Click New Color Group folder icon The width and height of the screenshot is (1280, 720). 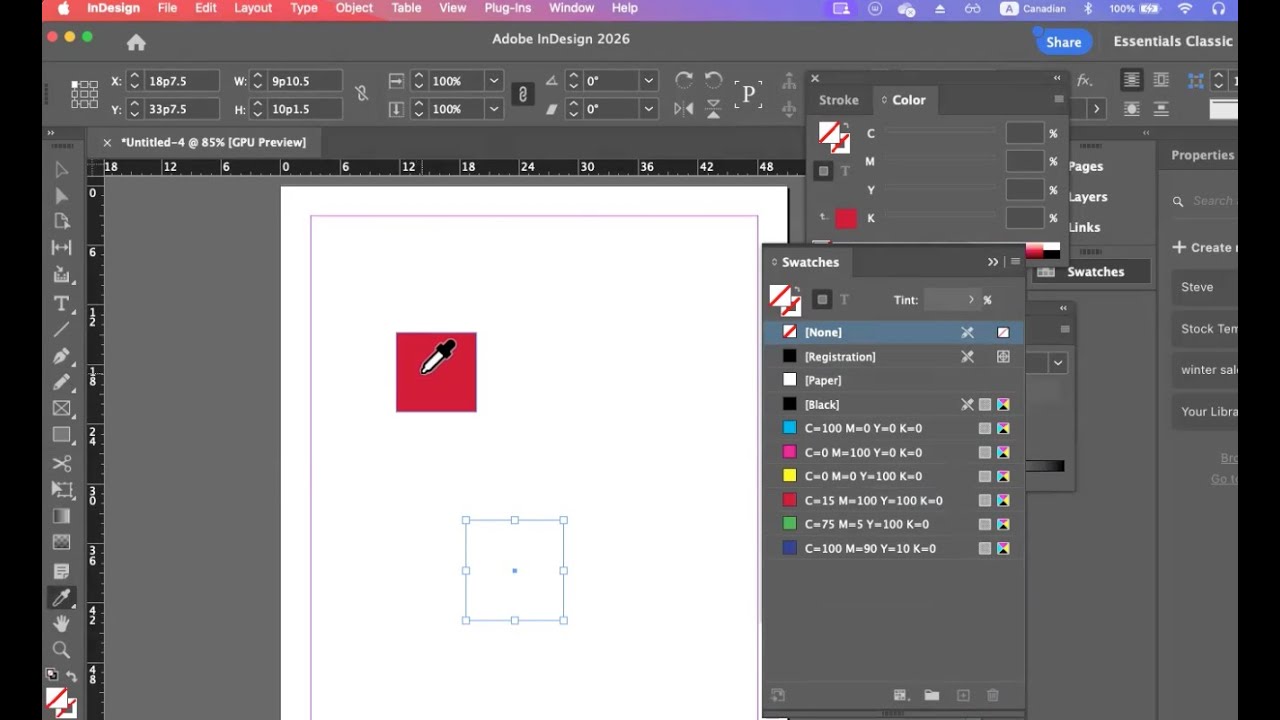tap(931, 695)
